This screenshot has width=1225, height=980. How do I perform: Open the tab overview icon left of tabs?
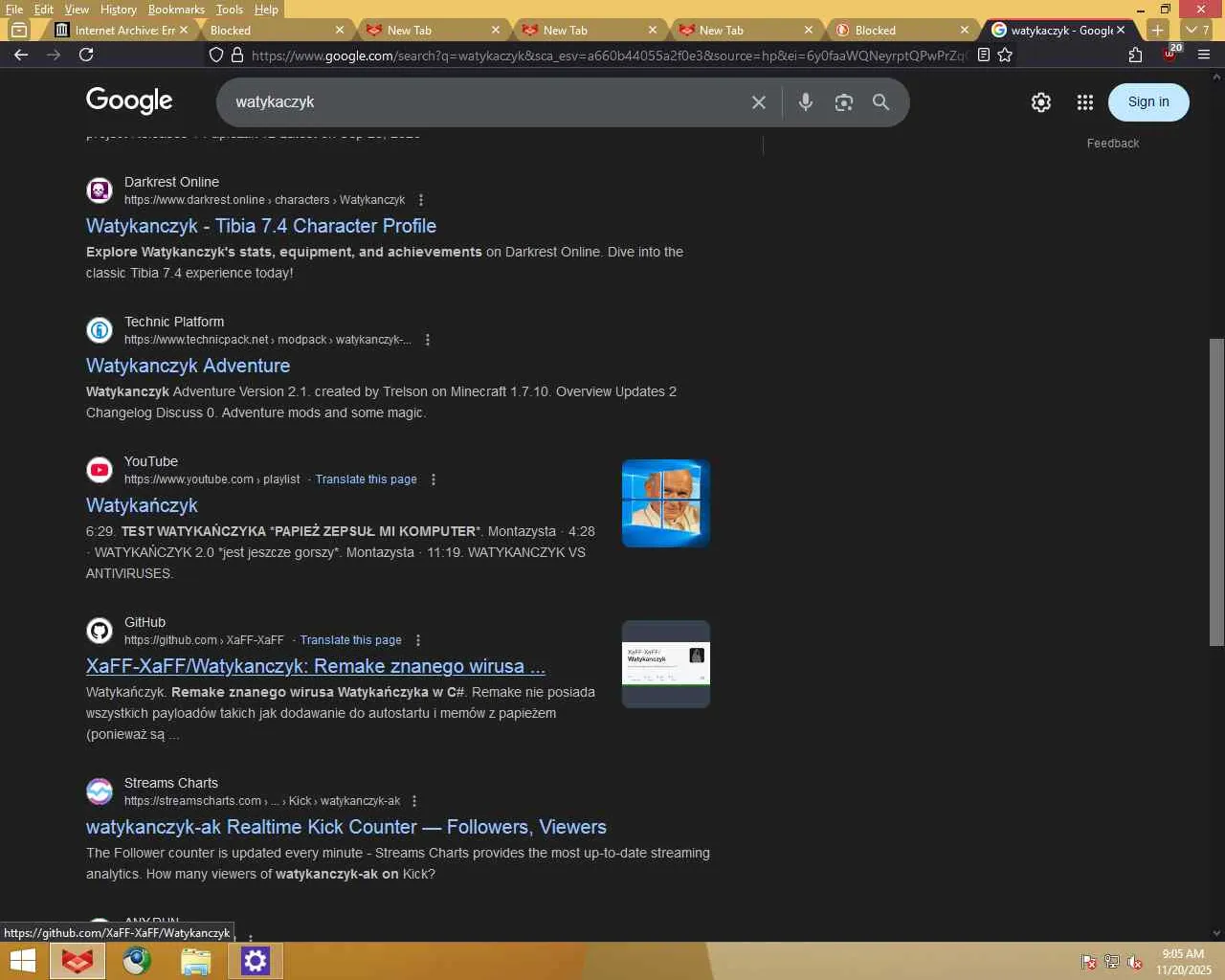point(19,30)
